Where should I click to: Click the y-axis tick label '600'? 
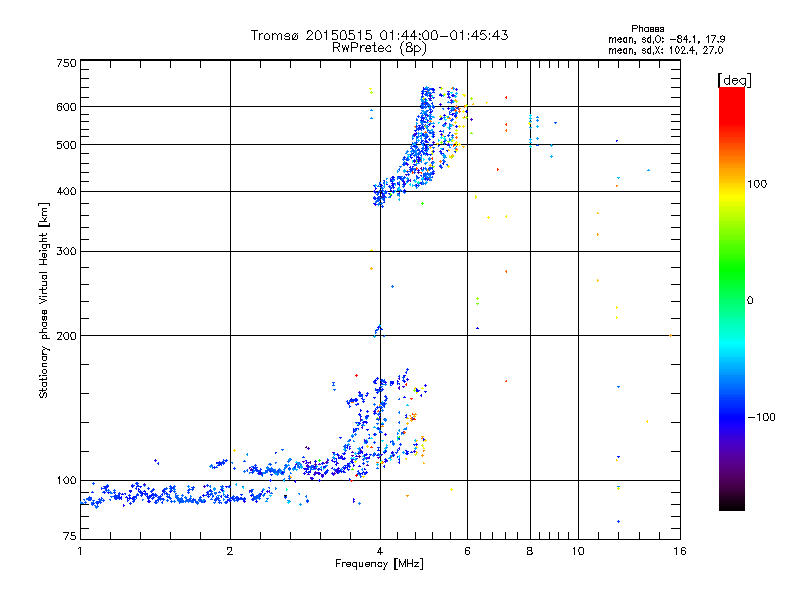tap(66, 107)
